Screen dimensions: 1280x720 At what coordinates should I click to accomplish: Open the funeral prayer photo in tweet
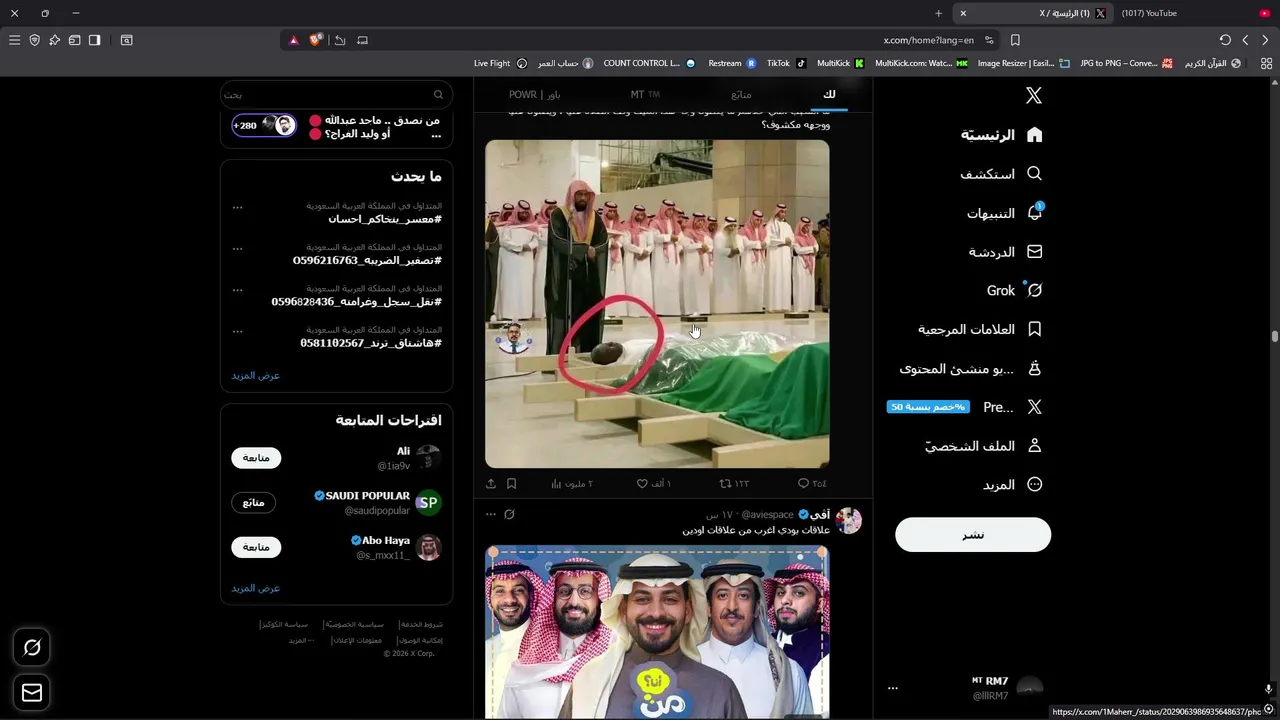pos(657,304)
